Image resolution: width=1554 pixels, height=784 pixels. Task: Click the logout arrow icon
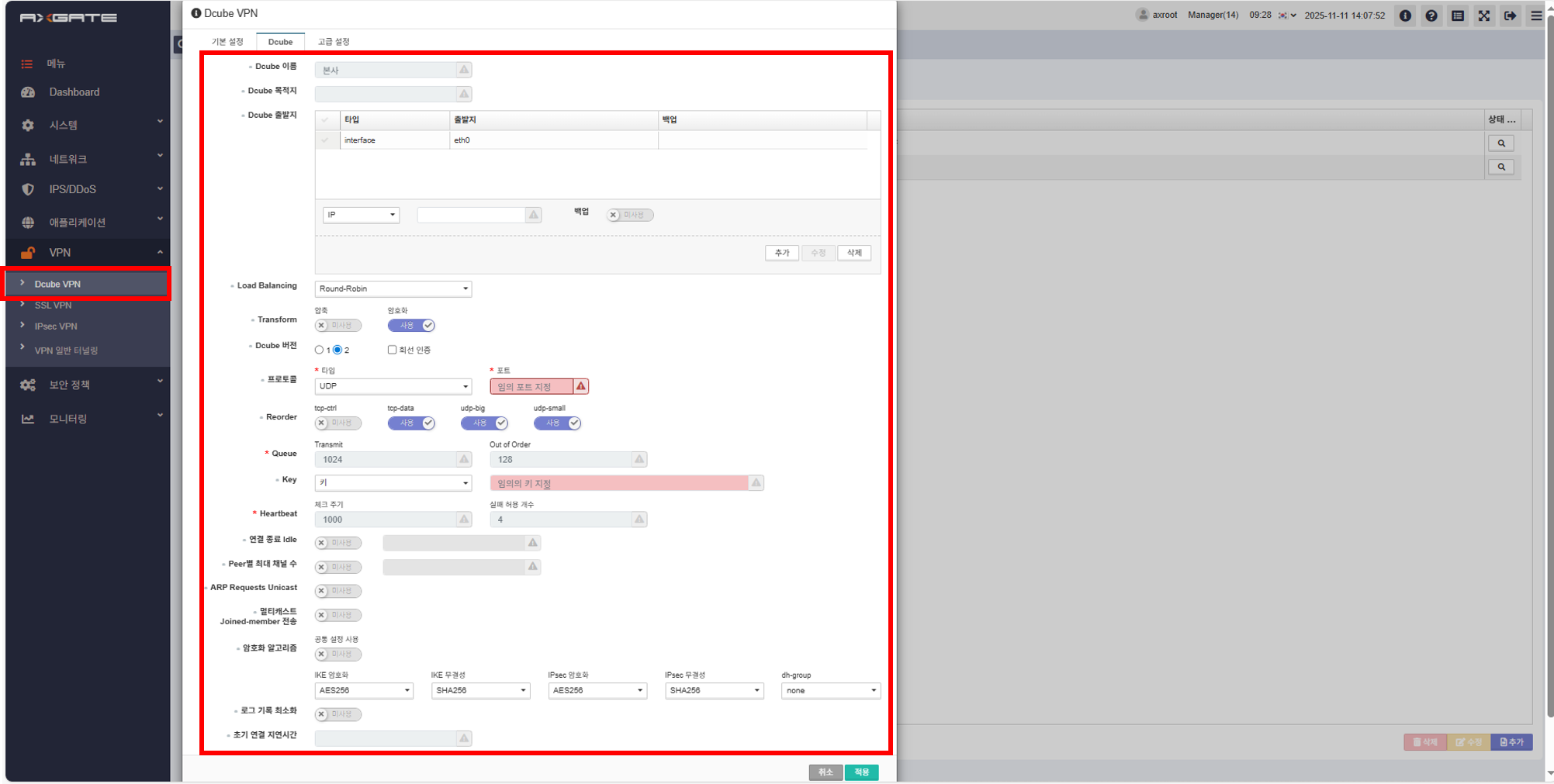(1510, 16)
